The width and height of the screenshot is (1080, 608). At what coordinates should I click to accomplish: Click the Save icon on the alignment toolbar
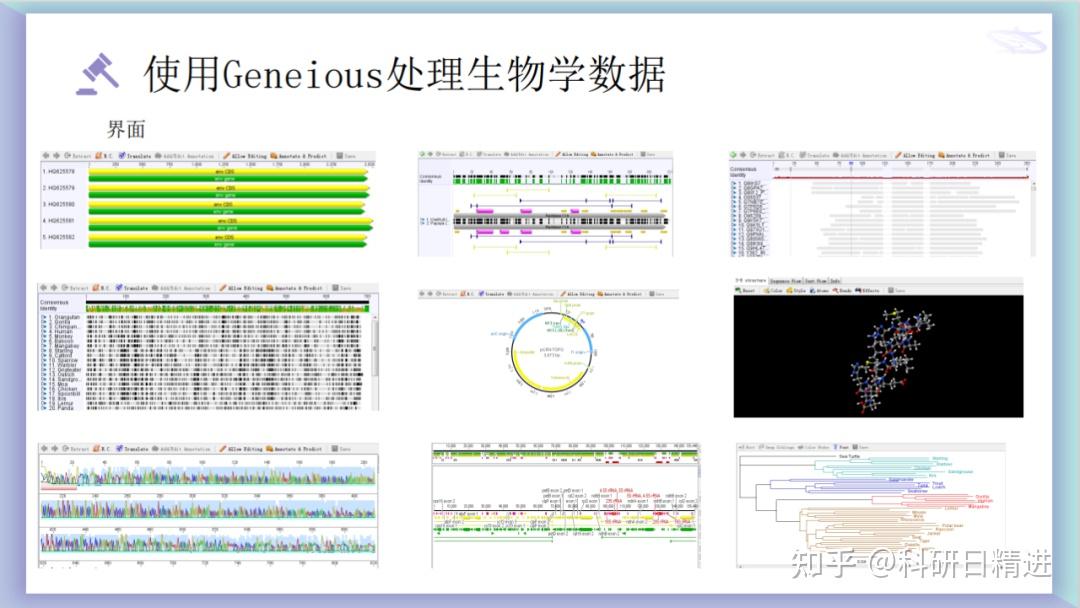coord(343,153)
